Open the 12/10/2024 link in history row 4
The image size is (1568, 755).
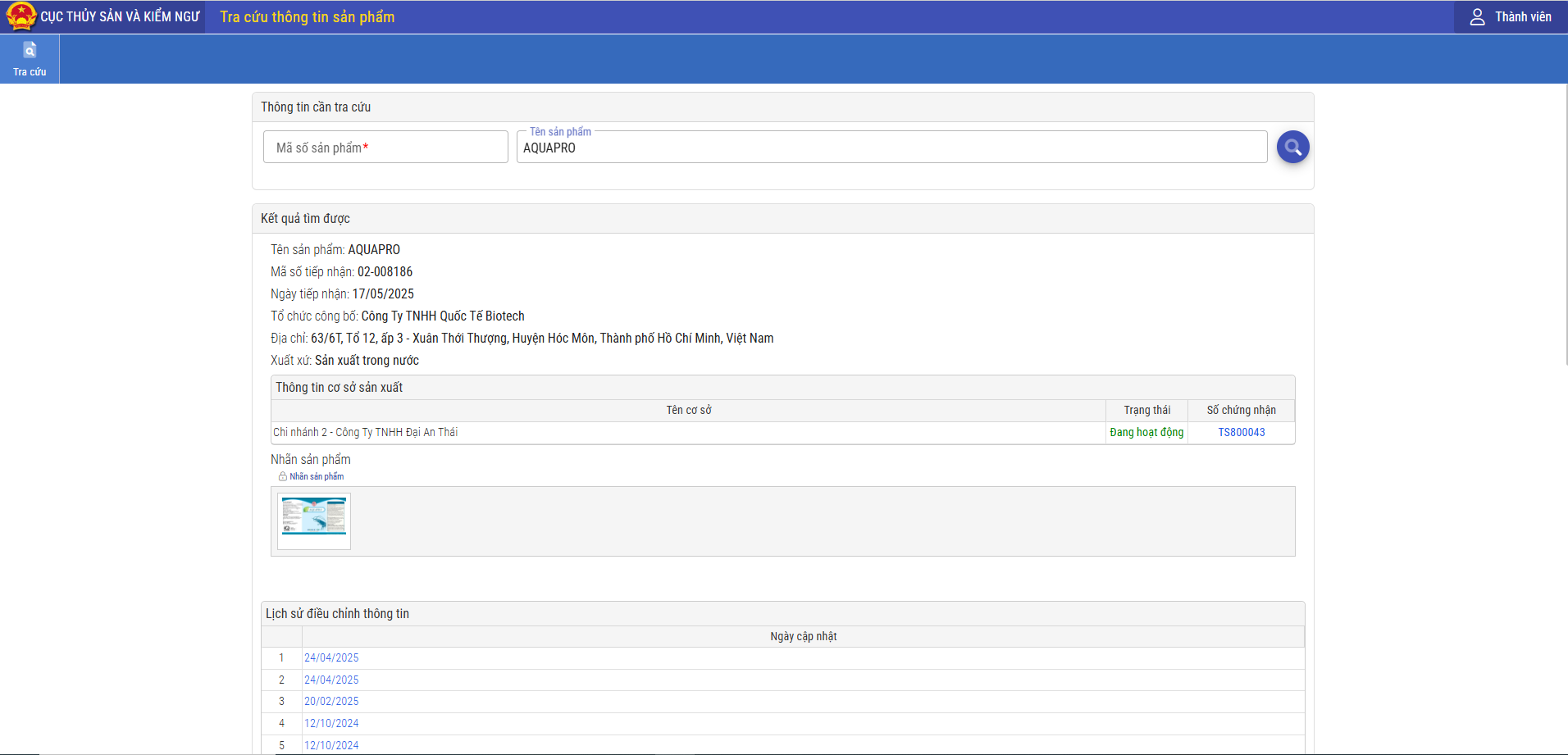click(331, 723)
